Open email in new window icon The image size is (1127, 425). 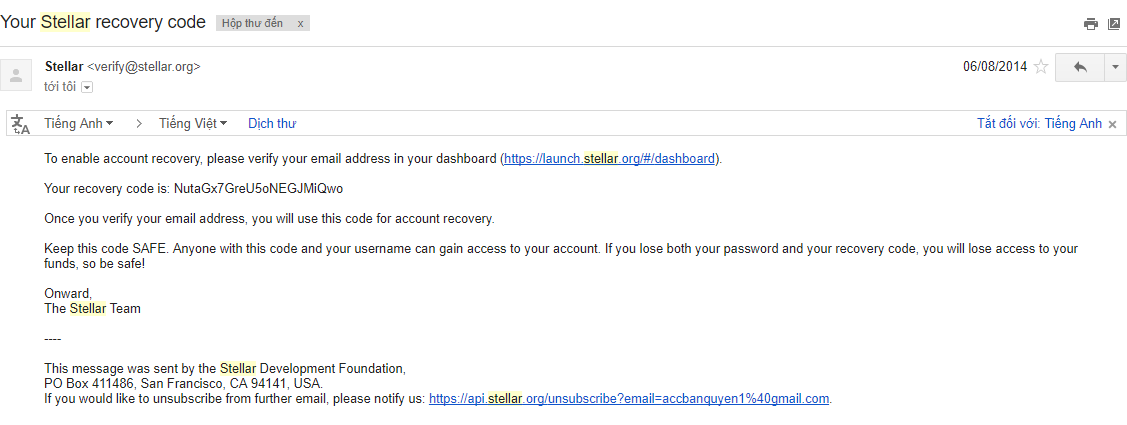click(1114, 24)
